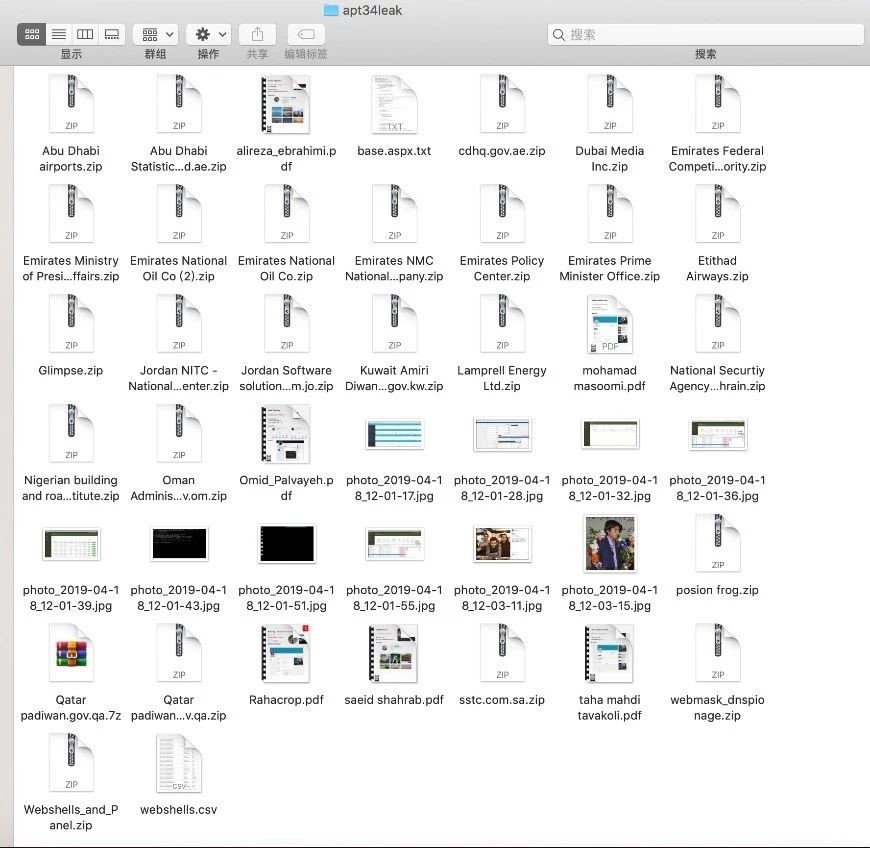The width and height of the screenshot is (870, 848).
Task: Select the webshells.csv file icon
Action: coord(179,763)
